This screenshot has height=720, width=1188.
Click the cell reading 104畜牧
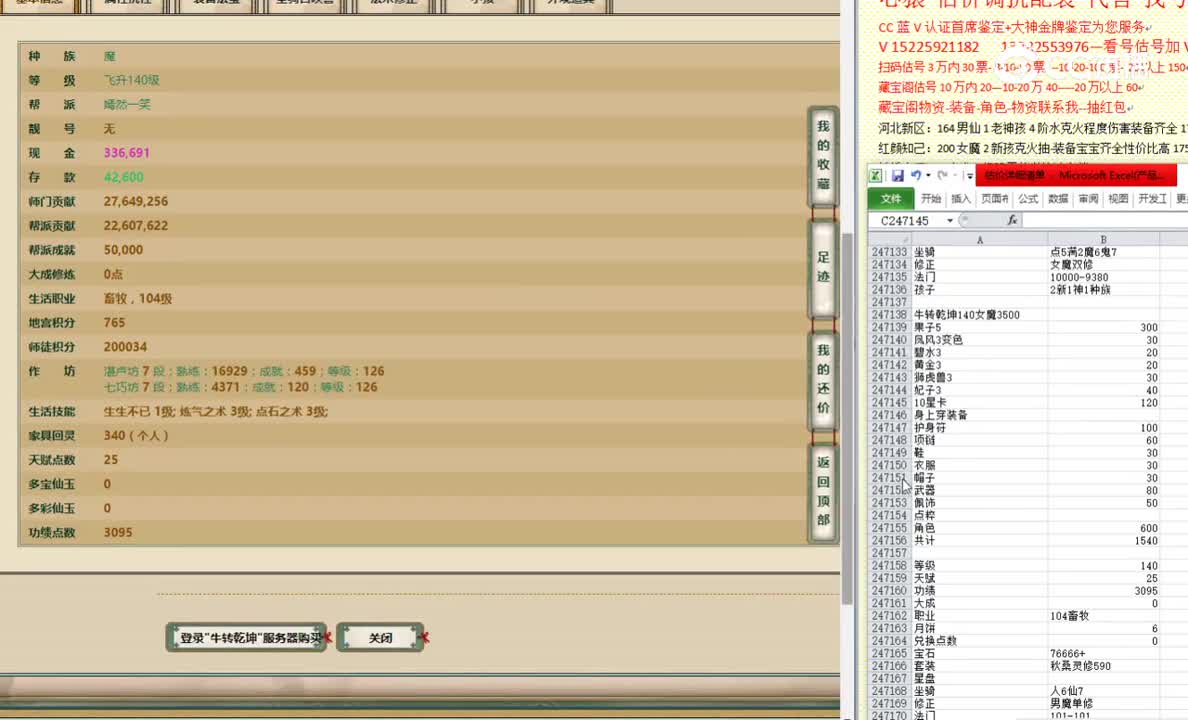tap(1104, 615)
